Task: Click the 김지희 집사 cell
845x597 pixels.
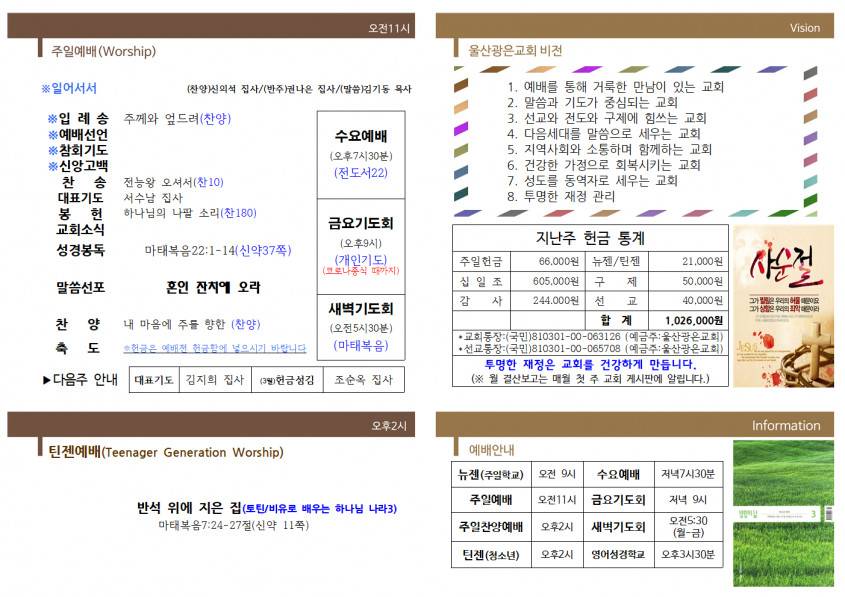Action: point(215,380)
